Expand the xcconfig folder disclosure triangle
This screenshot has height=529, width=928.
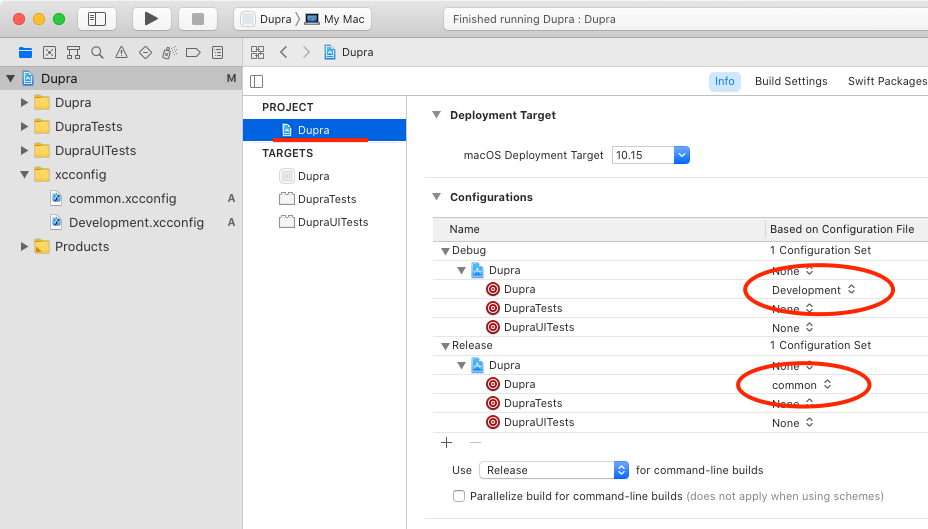pyautogui.click(x=25, y=175)
